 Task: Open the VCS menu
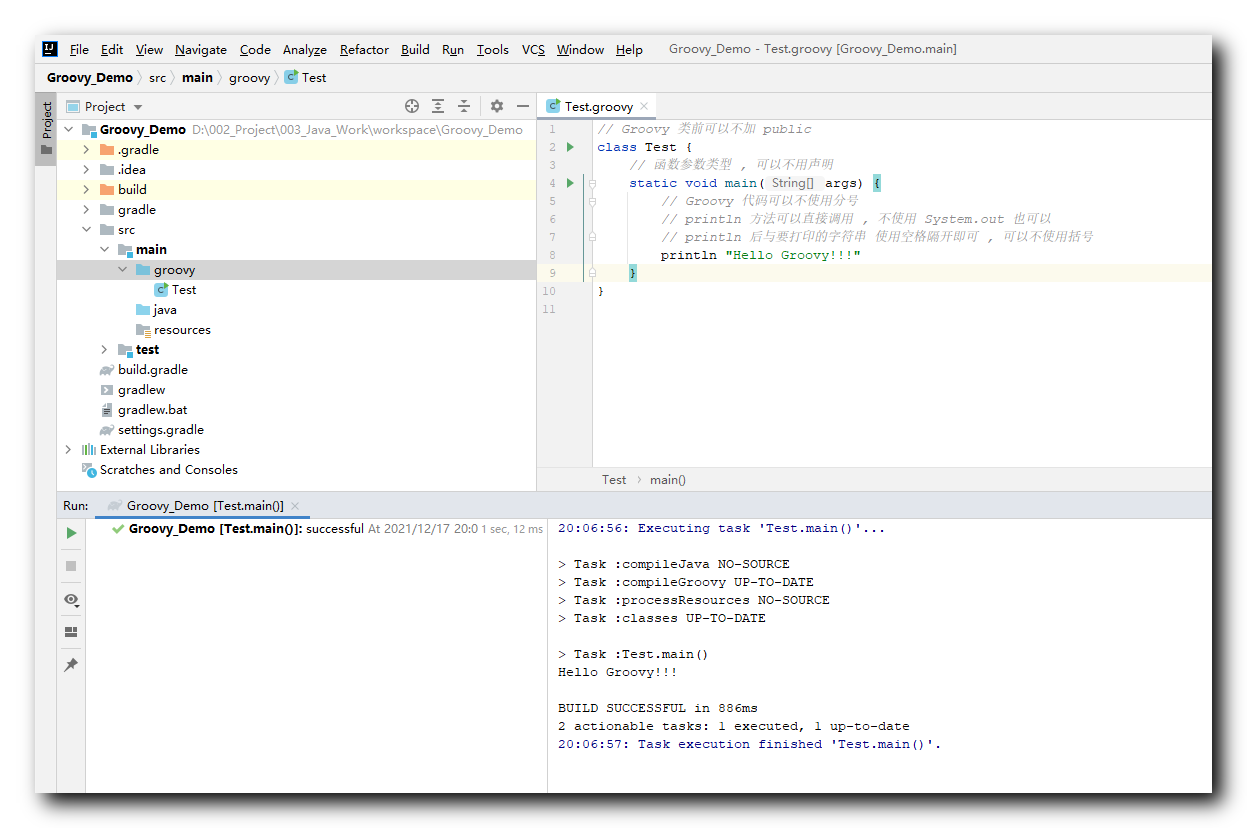click(533, 49)
